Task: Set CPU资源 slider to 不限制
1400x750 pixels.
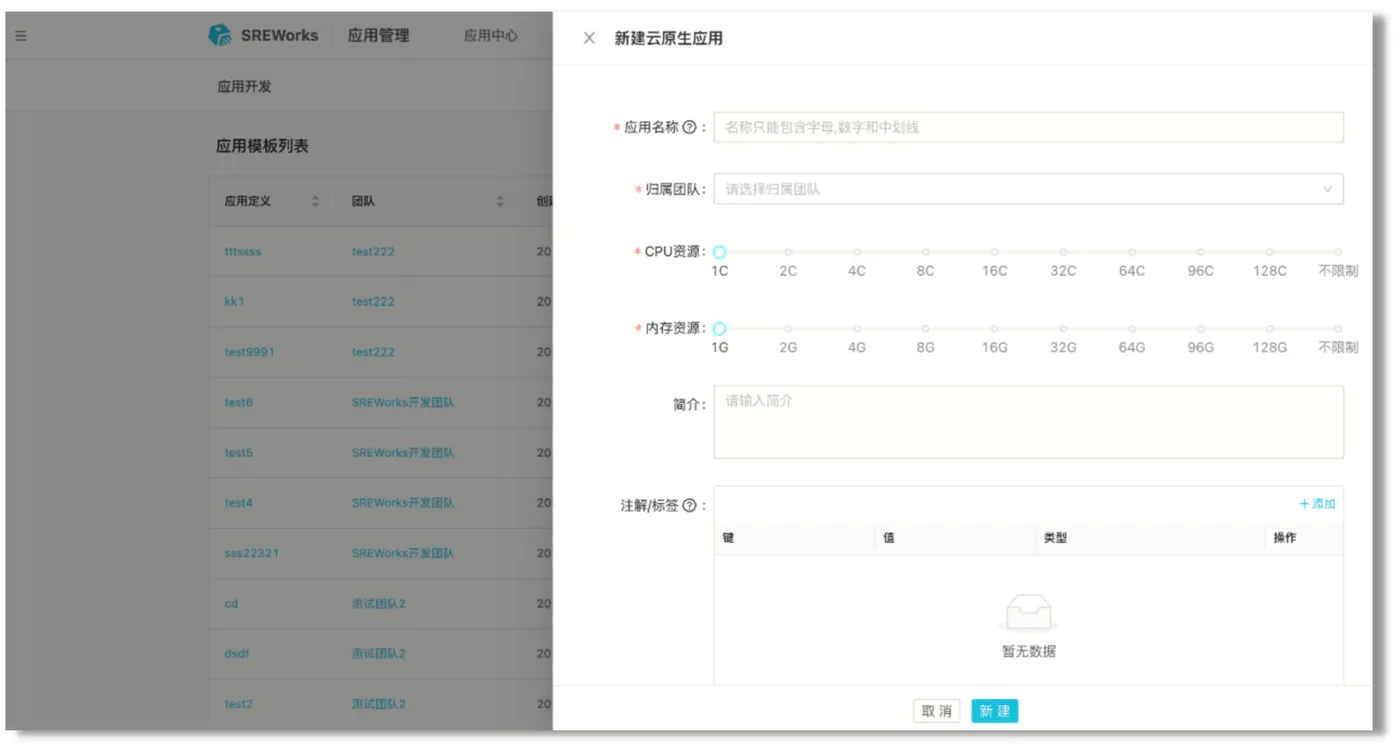Action: (x=1338, y=252)
